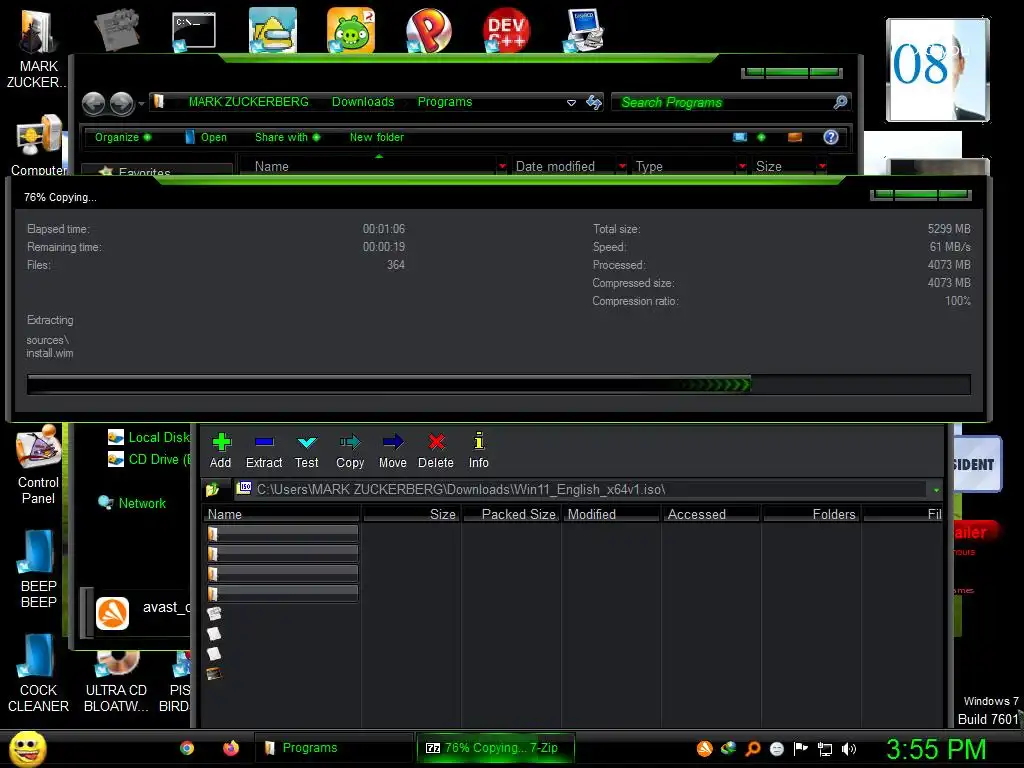The width and height of the screenshot is (1024, 768).
Task: Sort 7-Zip list by Accessed column
Action: click(711, 514)
